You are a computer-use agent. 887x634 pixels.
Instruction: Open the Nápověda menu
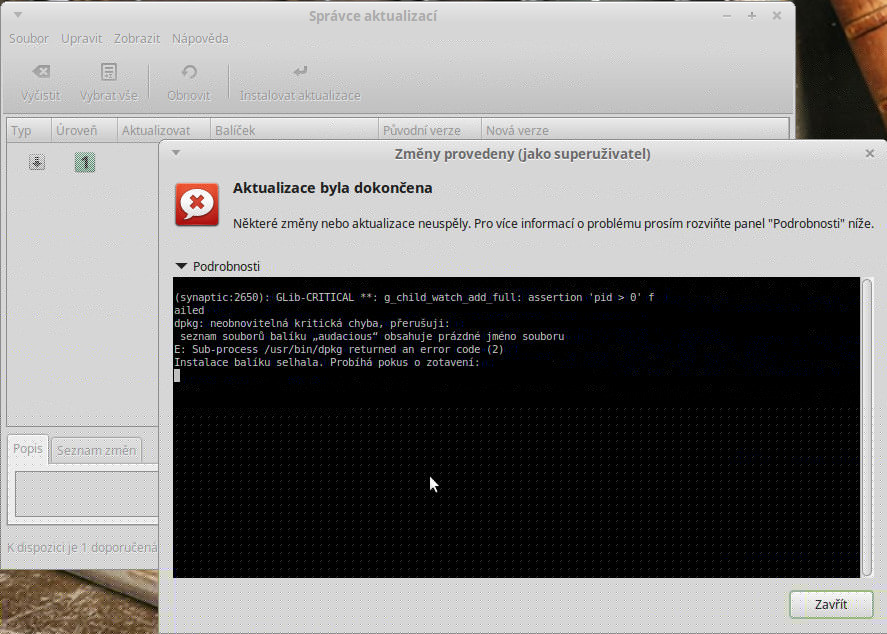click(200, 38)
